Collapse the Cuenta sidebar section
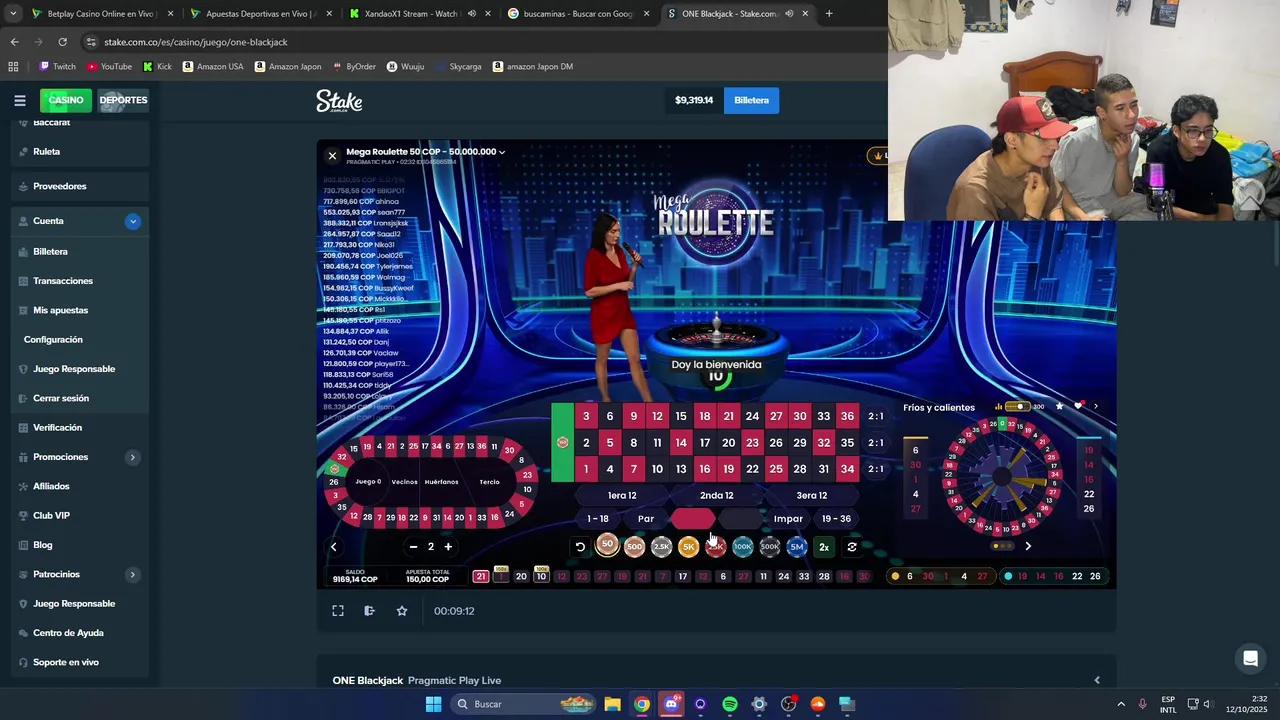Image resolution: width=1280 pixels, height=720 pixels. point(133,221)
